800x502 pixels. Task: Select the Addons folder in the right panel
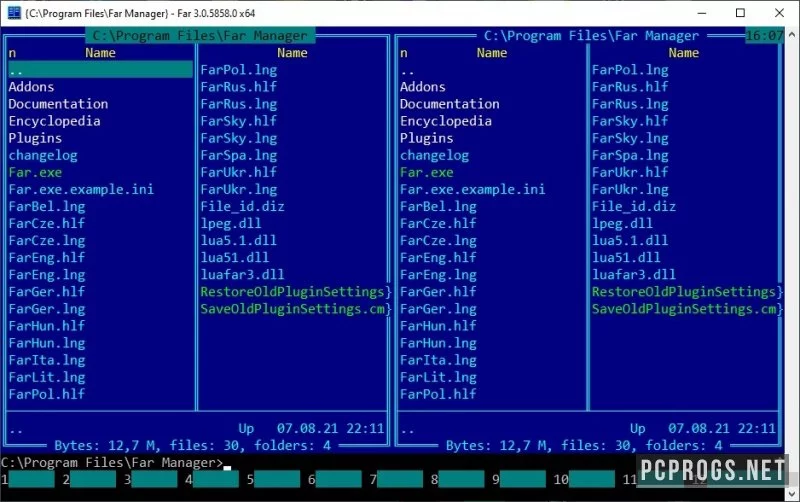point(422,87)
